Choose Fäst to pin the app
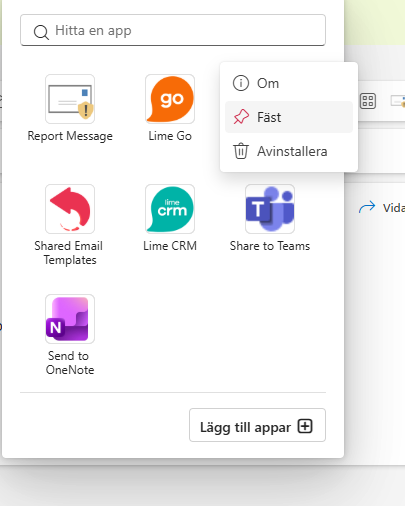This screenshot has width=405, height=506. pyautogui.click(x=289, y=117)
